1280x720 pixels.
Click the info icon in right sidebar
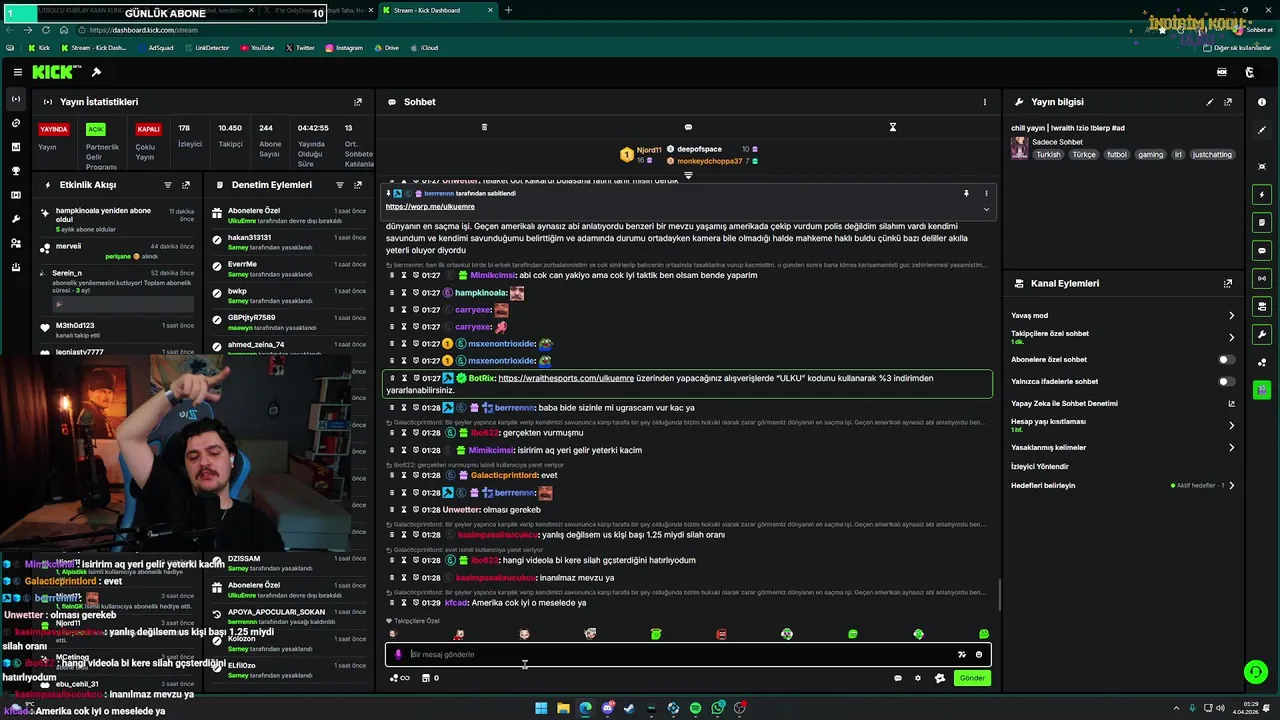[x=1262, y=102]
